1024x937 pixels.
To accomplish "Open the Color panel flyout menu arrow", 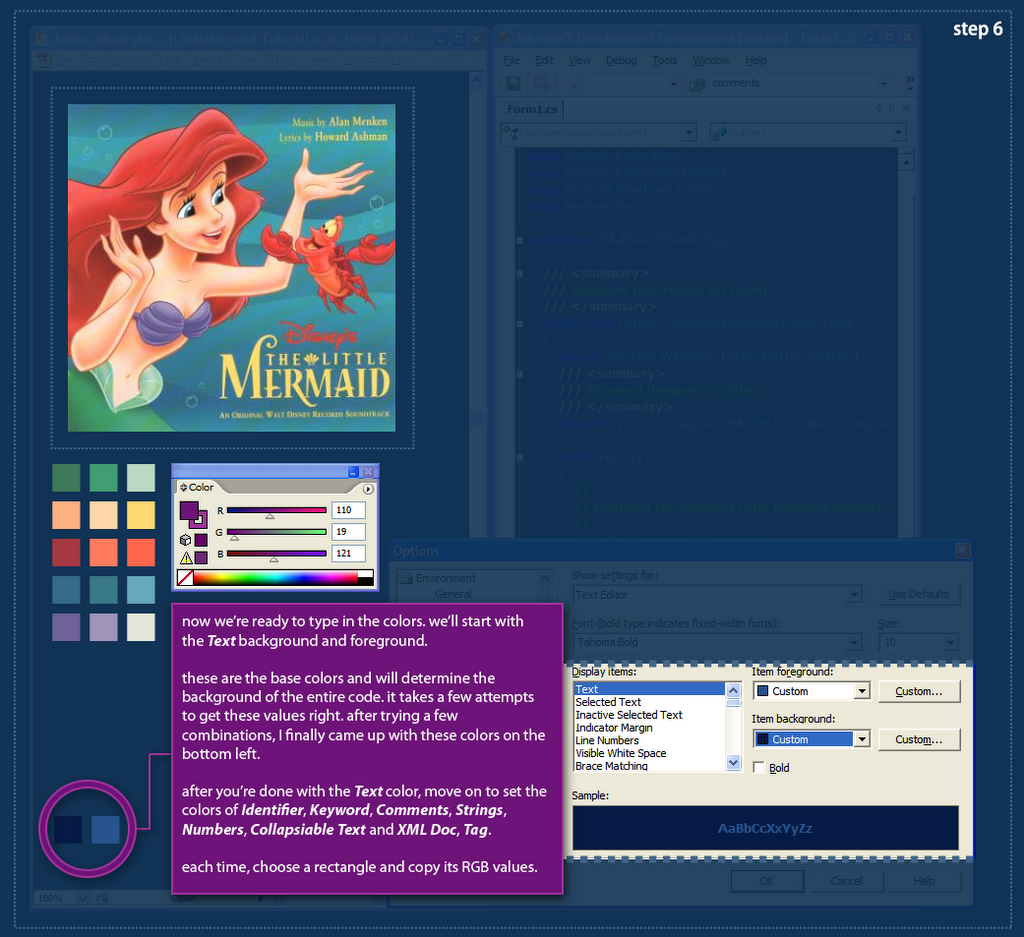I will [x=368, y=488].
